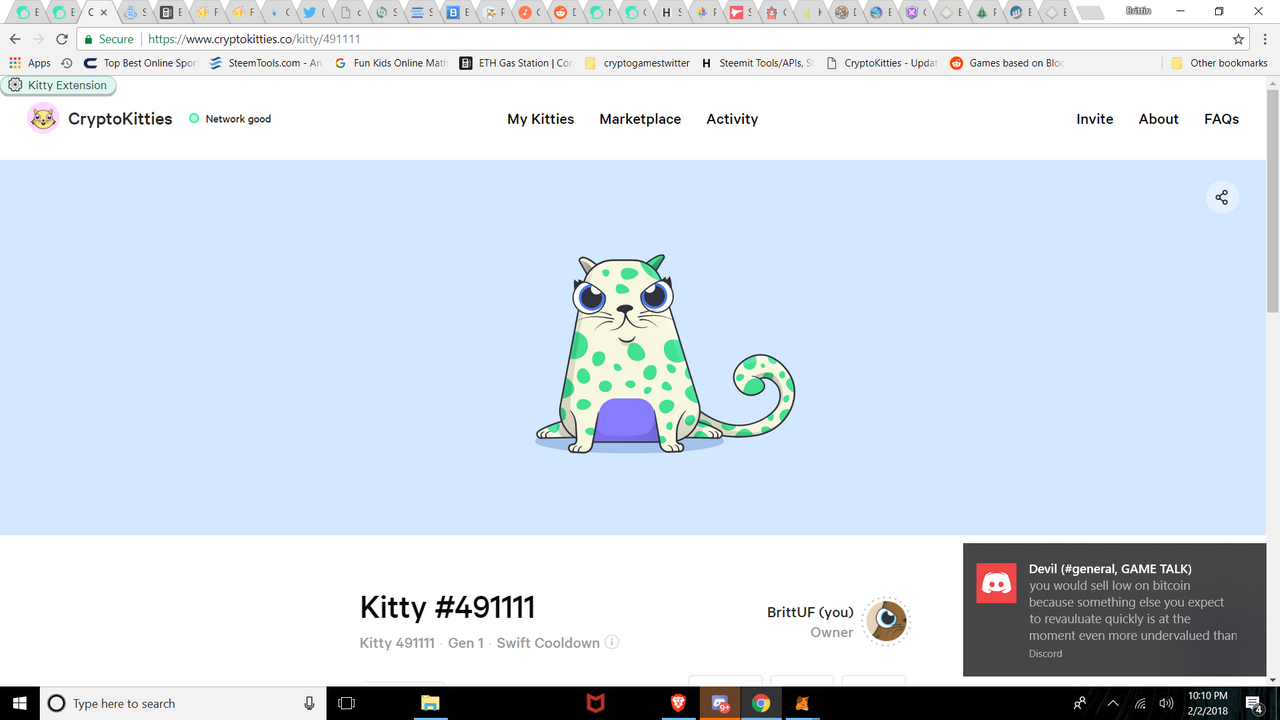Click the CryptoKitties logo icon
The height and width of the screenshot is (720, 1280).
tap(43, 118)
